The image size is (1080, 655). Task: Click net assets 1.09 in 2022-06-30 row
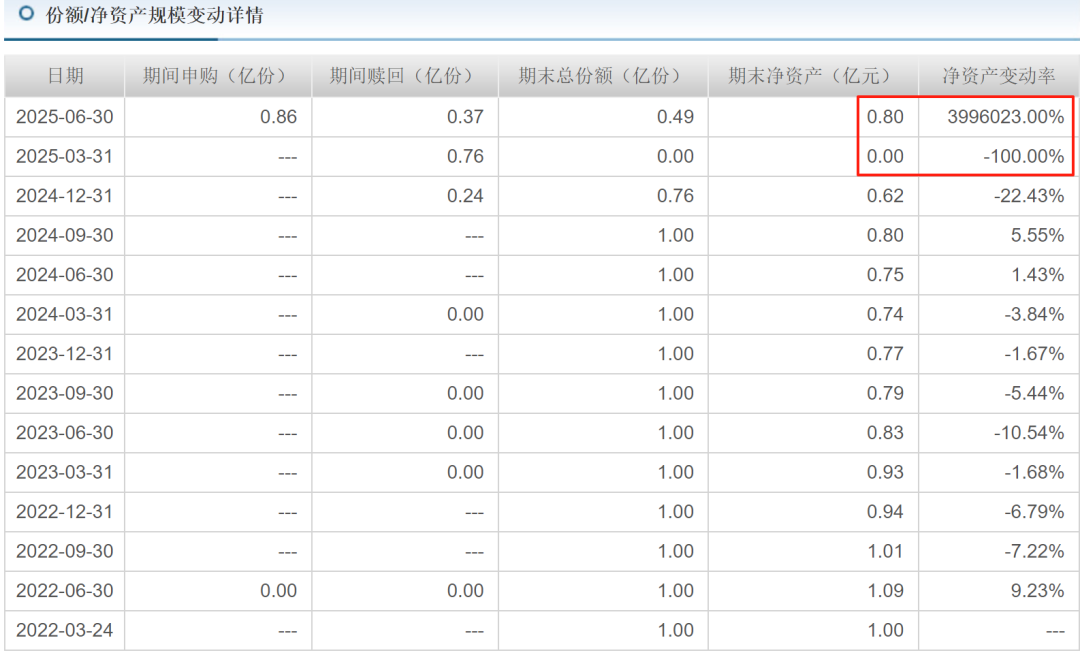tap(885, 590)
